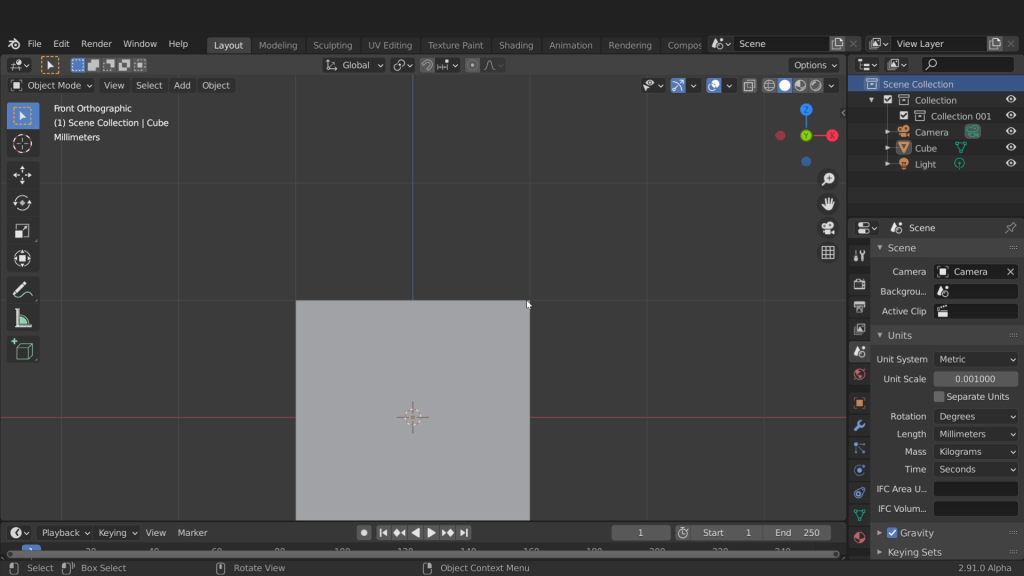
Task: Toggle camera view in viewport
Action: 828,228
